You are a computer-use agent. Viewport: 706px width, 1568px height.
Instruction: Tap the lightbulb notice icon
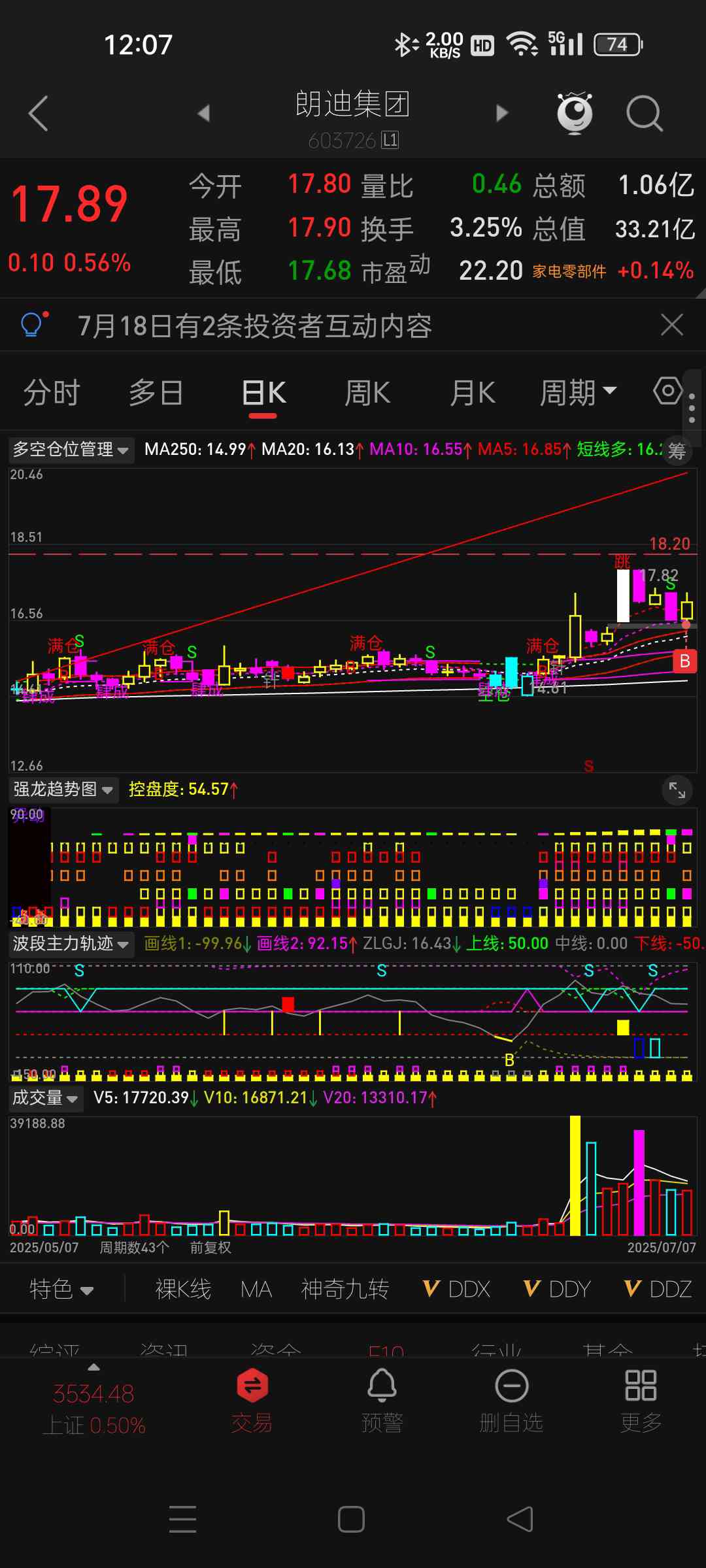(x=34, y=324)
